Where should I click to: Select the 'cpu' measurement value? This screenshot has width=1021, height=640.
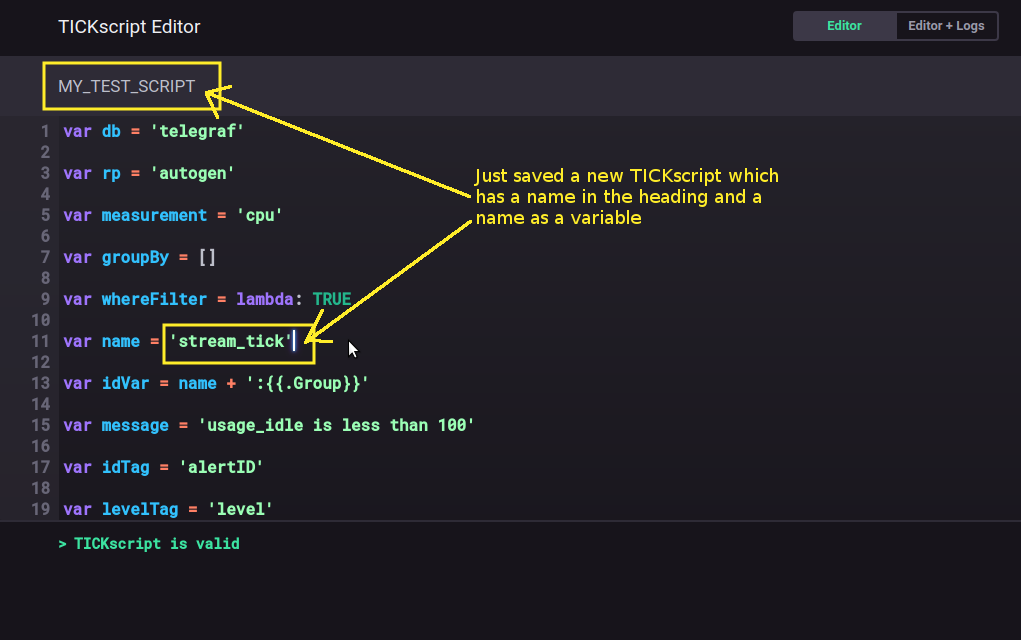click(x=259, y=215)
